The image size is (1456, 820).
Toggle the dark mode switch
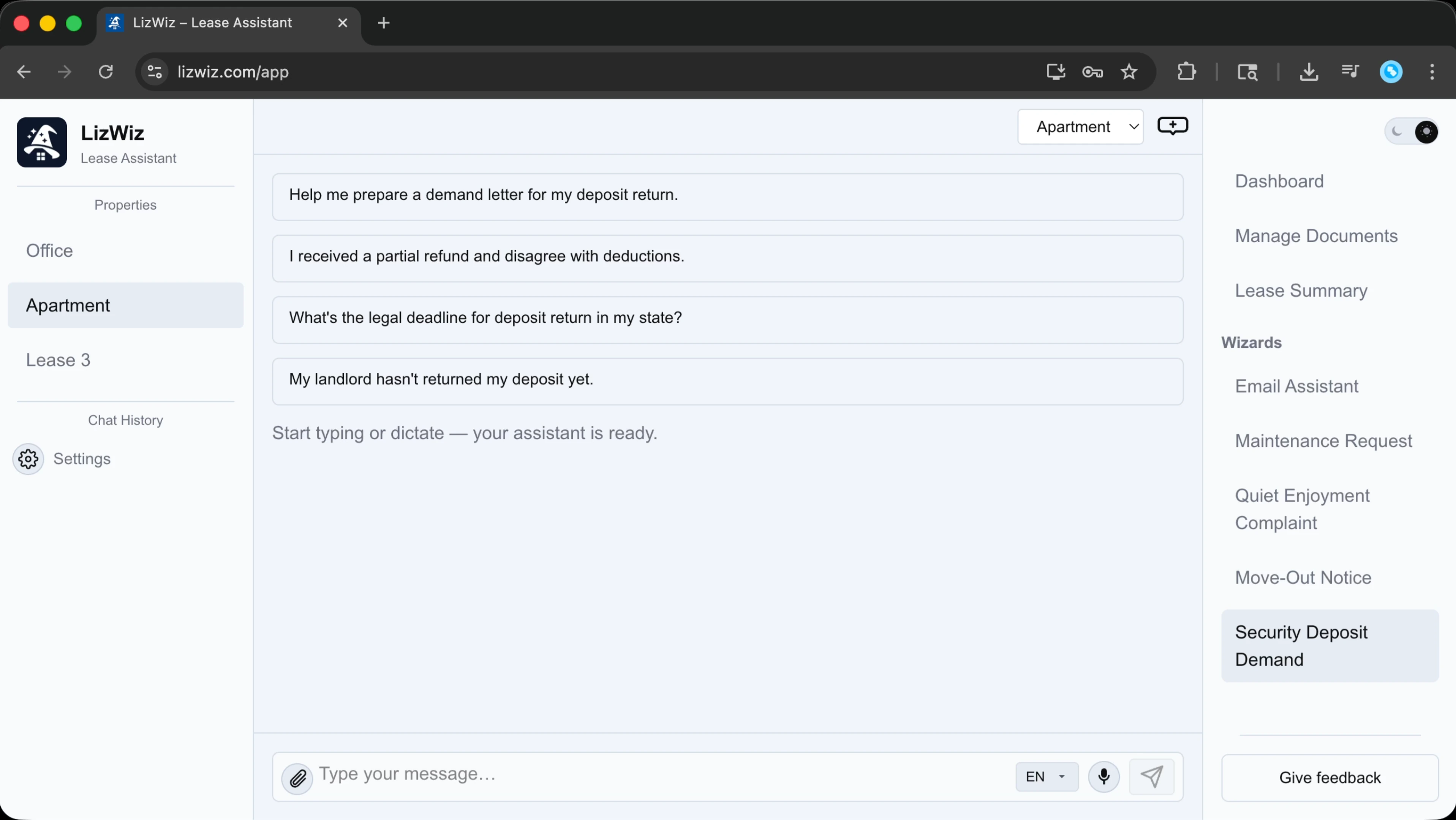[1411, 132]
